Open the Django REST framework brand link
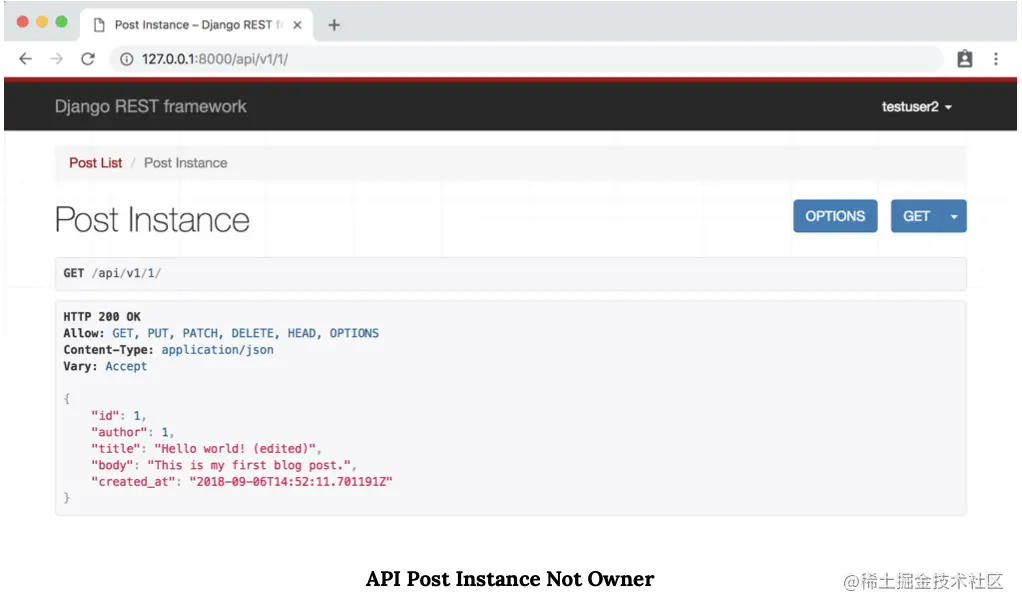Screen dimensions: 1022x610 coord(151,106)
